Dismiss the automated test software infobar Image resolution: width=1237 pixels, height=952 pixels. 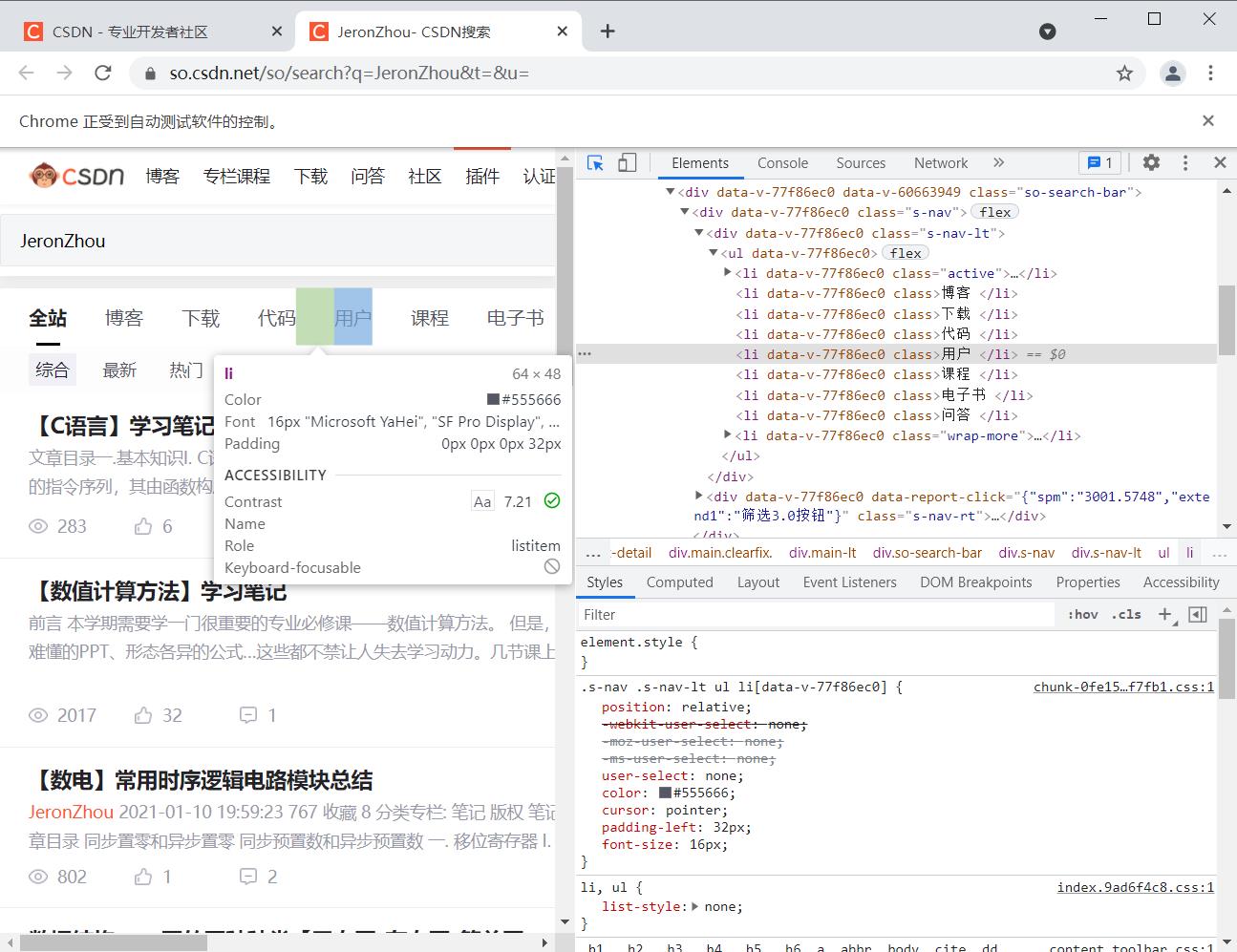pos(1208,121)
